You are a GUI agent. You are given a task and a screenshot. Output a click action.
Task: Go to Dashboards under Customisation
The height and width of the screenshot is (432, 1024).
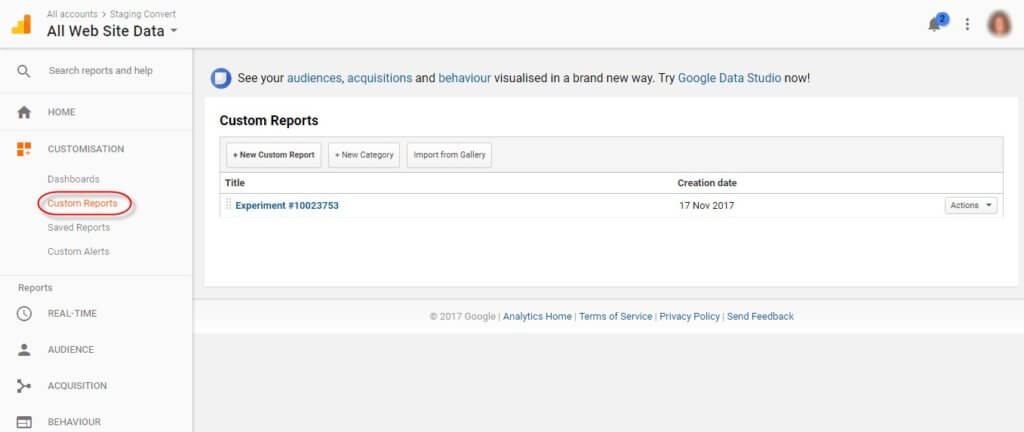[73, 179]
